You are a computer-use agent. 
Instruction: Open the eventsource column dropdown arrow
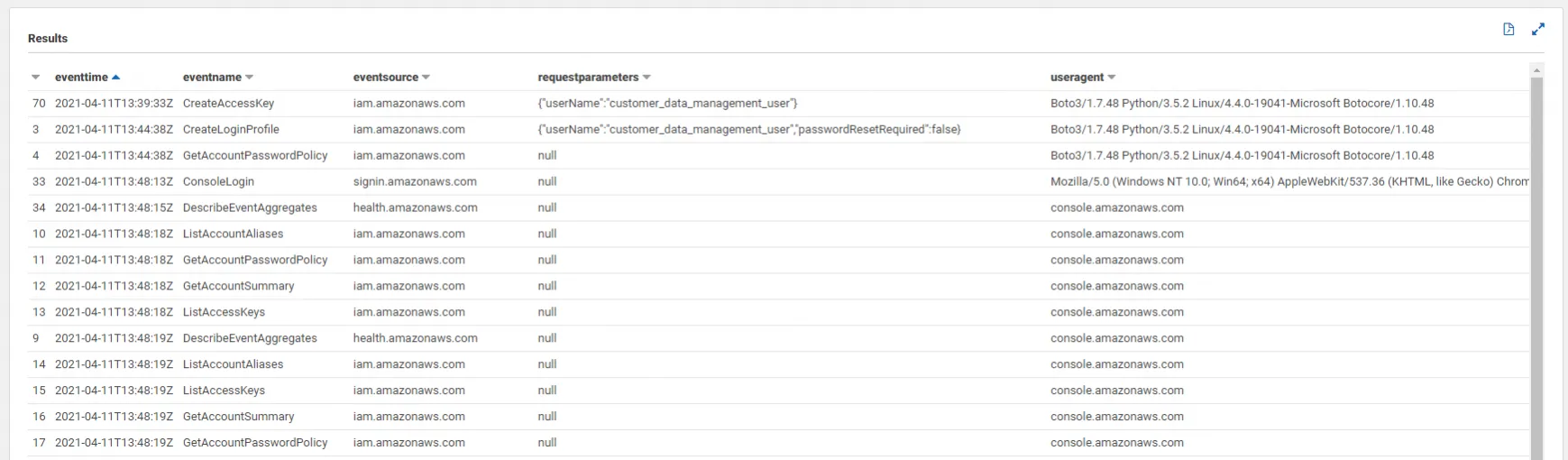(426, 78)
